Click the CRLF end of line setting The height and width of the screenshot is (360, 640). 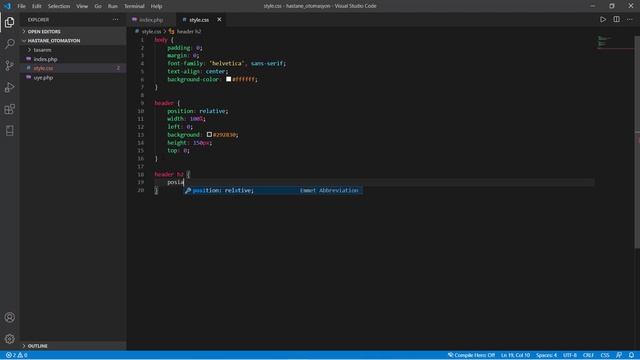[588, 355]
